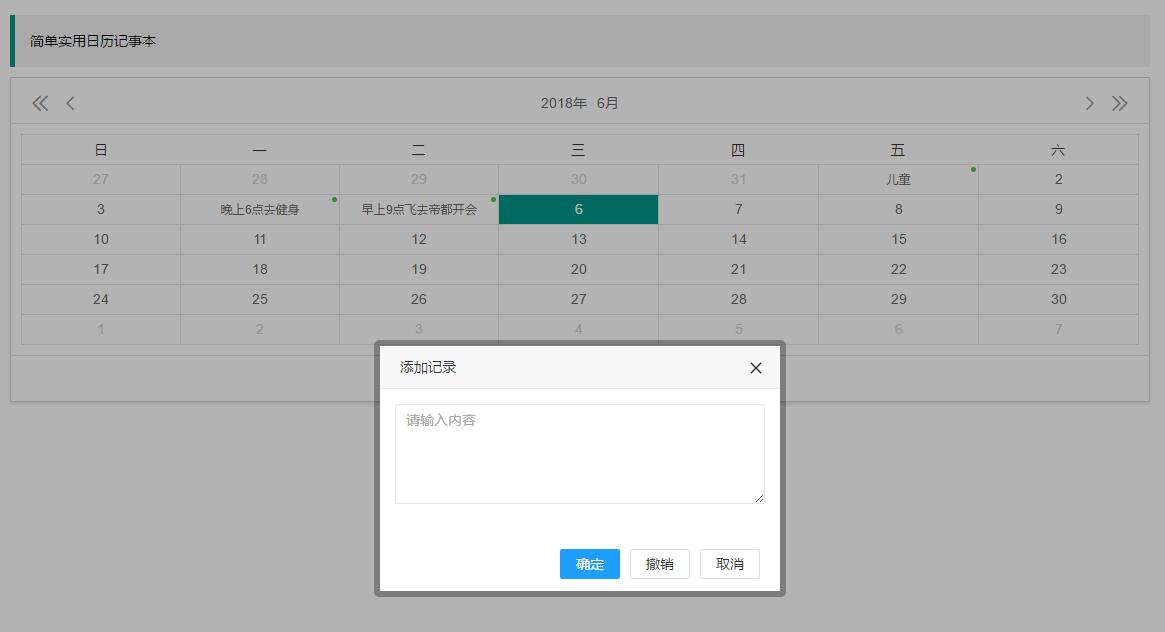This screenshot has width=1165, height=632.
Task: Select June 23 in calendar
Action: [1058, 269]
